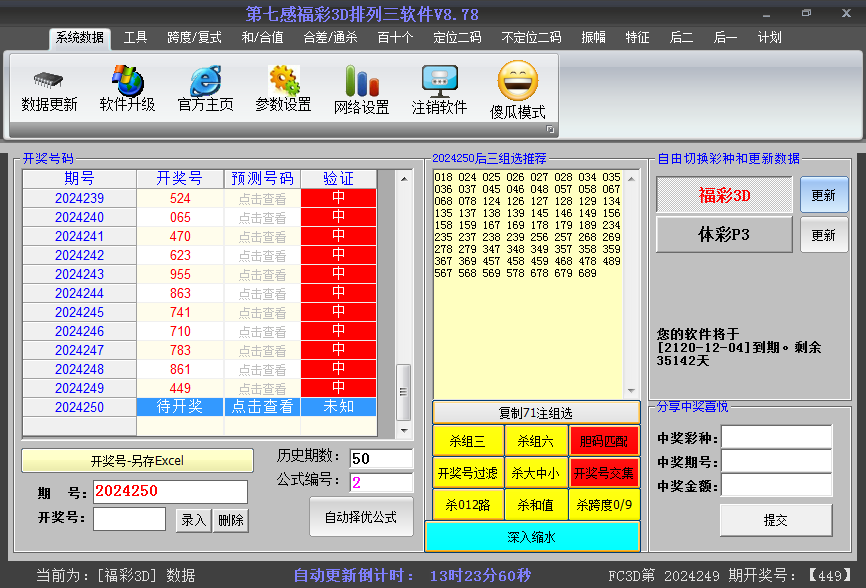Image resolution: width=866 pixels, height=588 pixels.
Task: Click draw table scrollbar up arrow
Action: pos(404,179)
